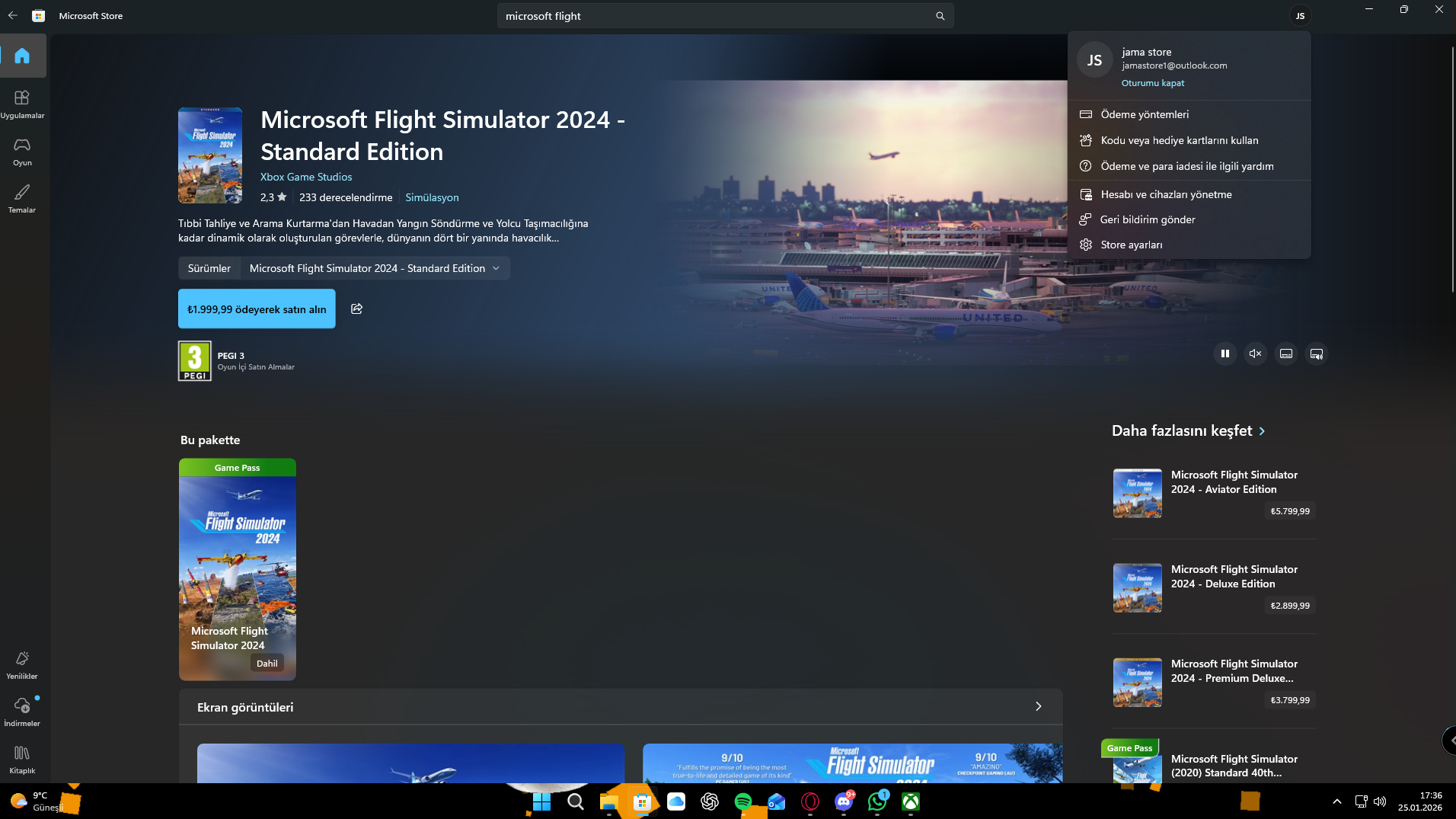The height and width of the screenshot is (819, 1456).
Task: Open the Uygulamalar section in the sidebar
Action: tap(22, 104)
